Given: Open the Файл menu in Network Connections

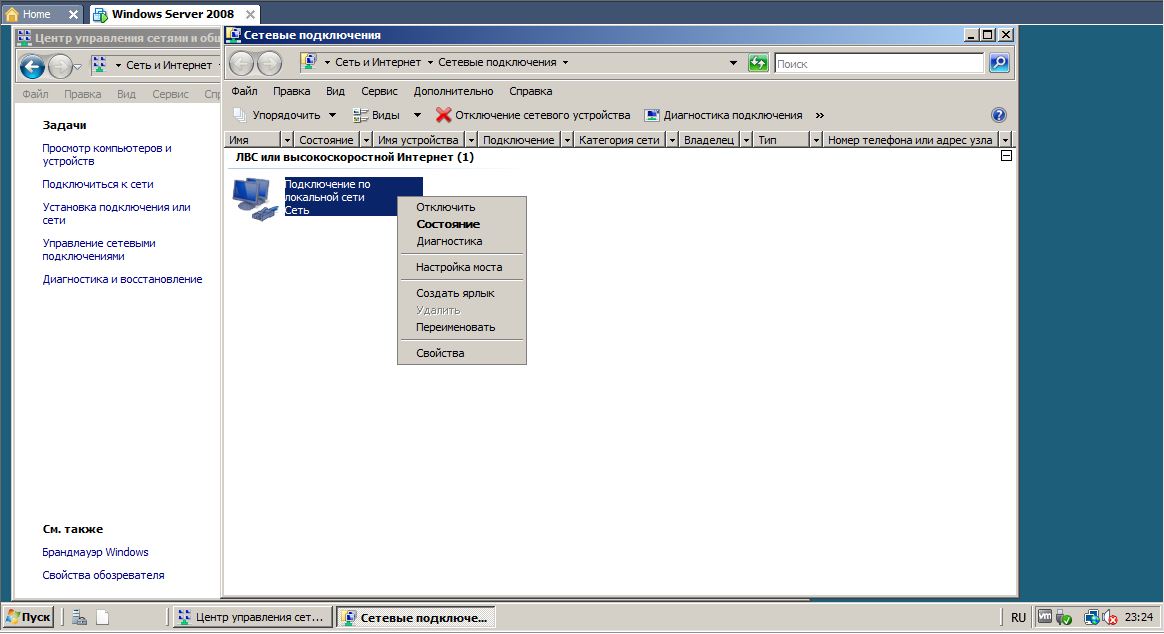Looking at the screenshot, I should [244, 91].
